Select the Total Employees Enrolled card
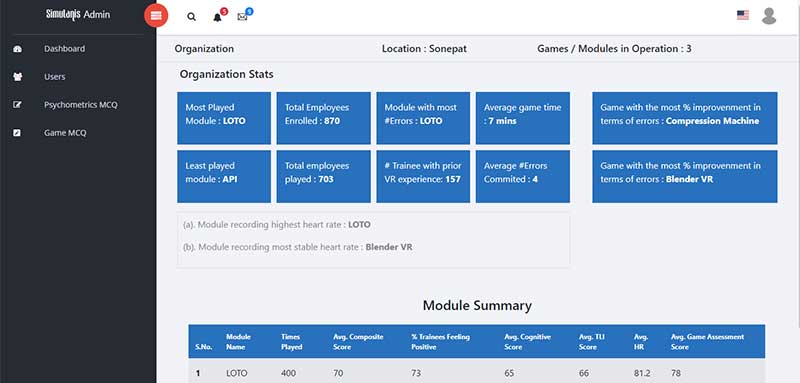The height and width of the screenshot is (383, 800). pyautogui.click(x=323, y=118)
